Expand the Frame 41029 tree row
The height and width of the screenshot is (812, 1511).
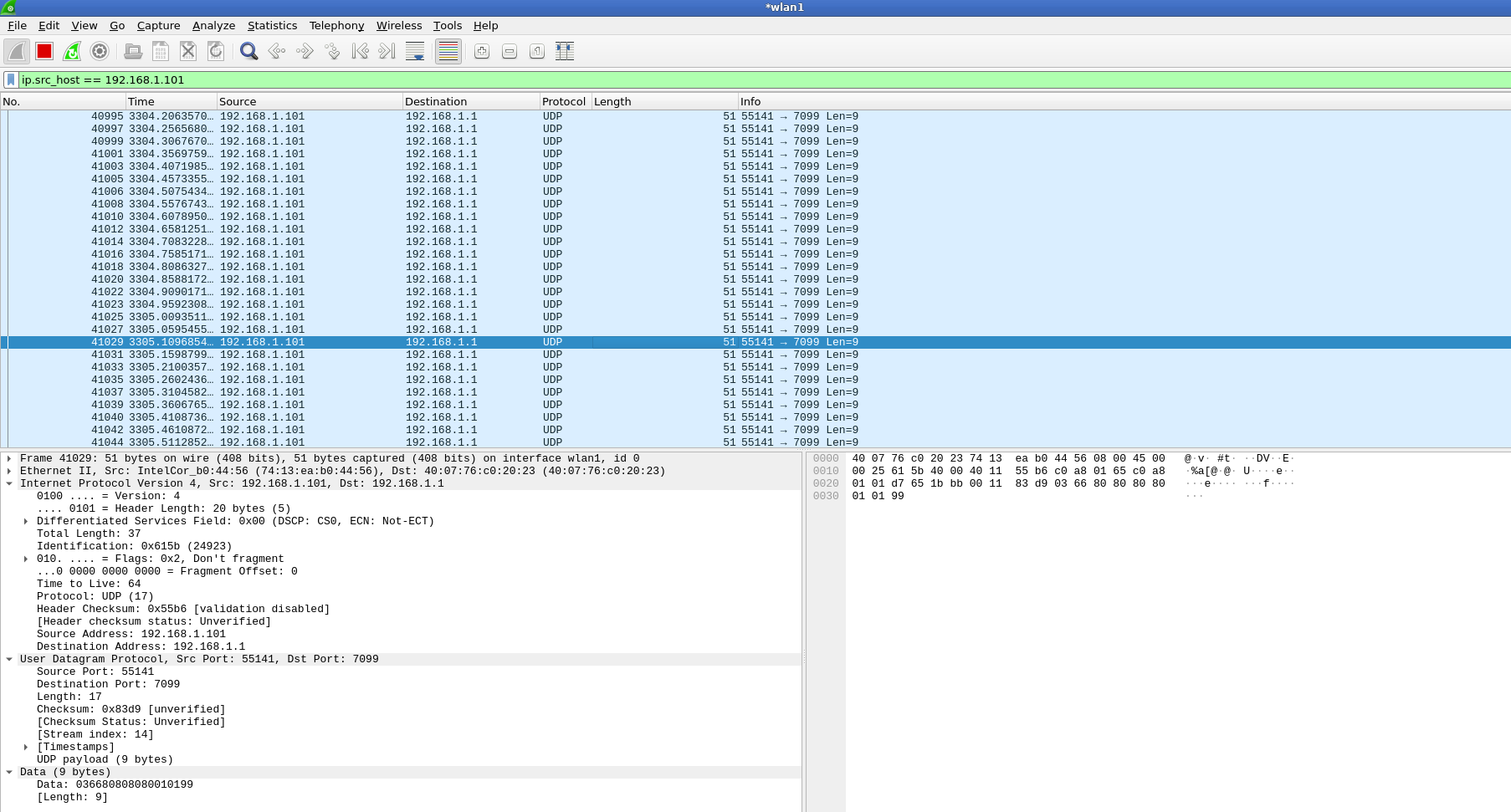coord(9,458)
